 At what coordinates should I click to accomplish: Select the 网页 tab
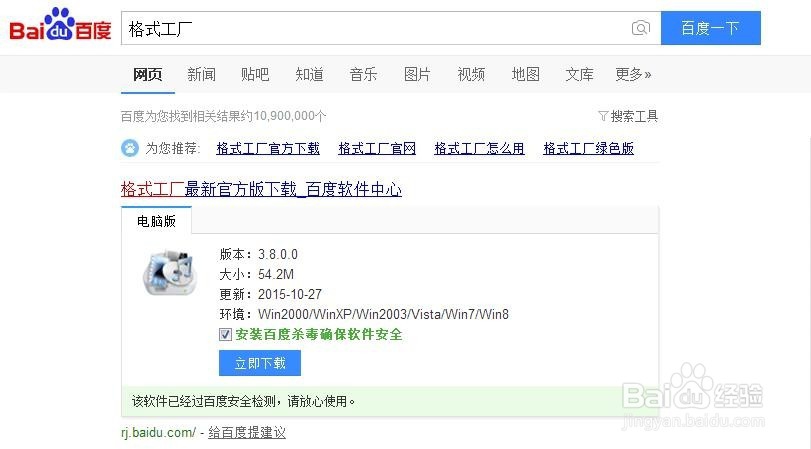click(x=147, y=74)
